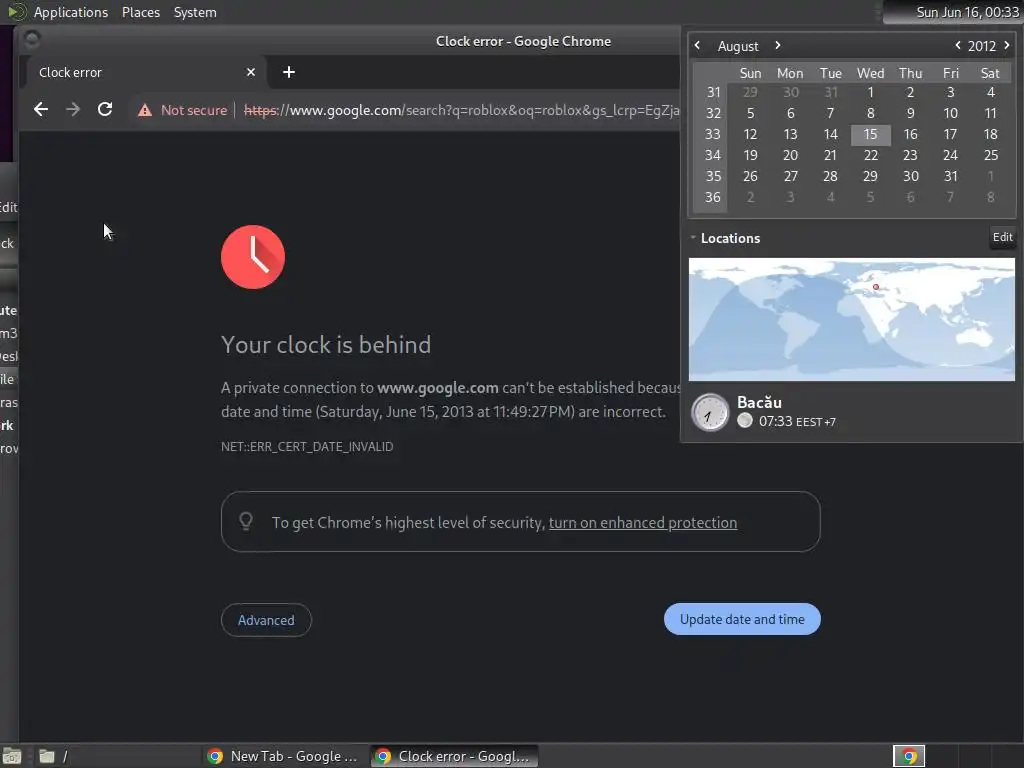Collapse the Locations section

[x=693, y=238]
